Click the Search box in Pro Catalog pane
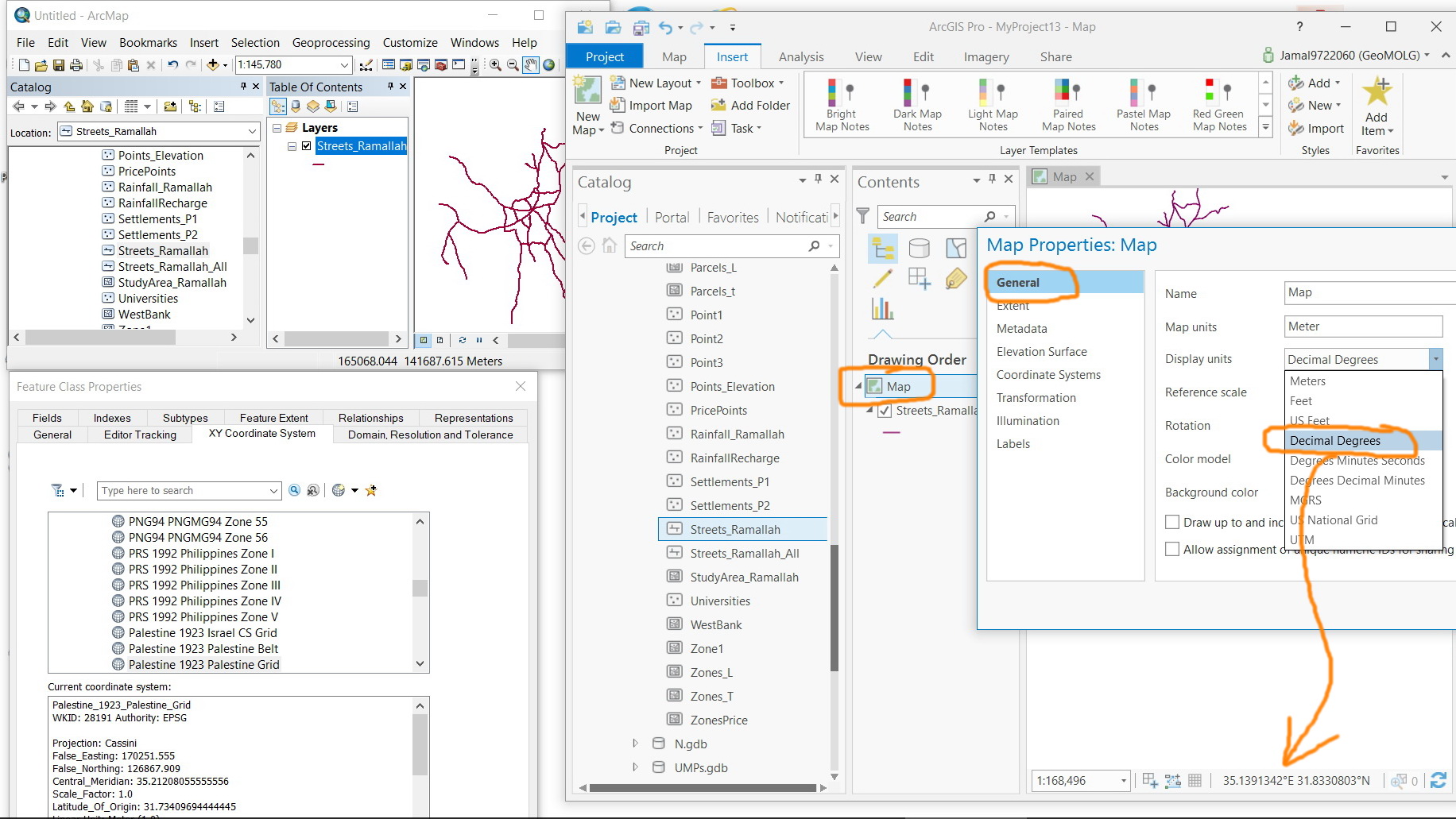The image size is (1456, 819). click(x=732, y=246)
